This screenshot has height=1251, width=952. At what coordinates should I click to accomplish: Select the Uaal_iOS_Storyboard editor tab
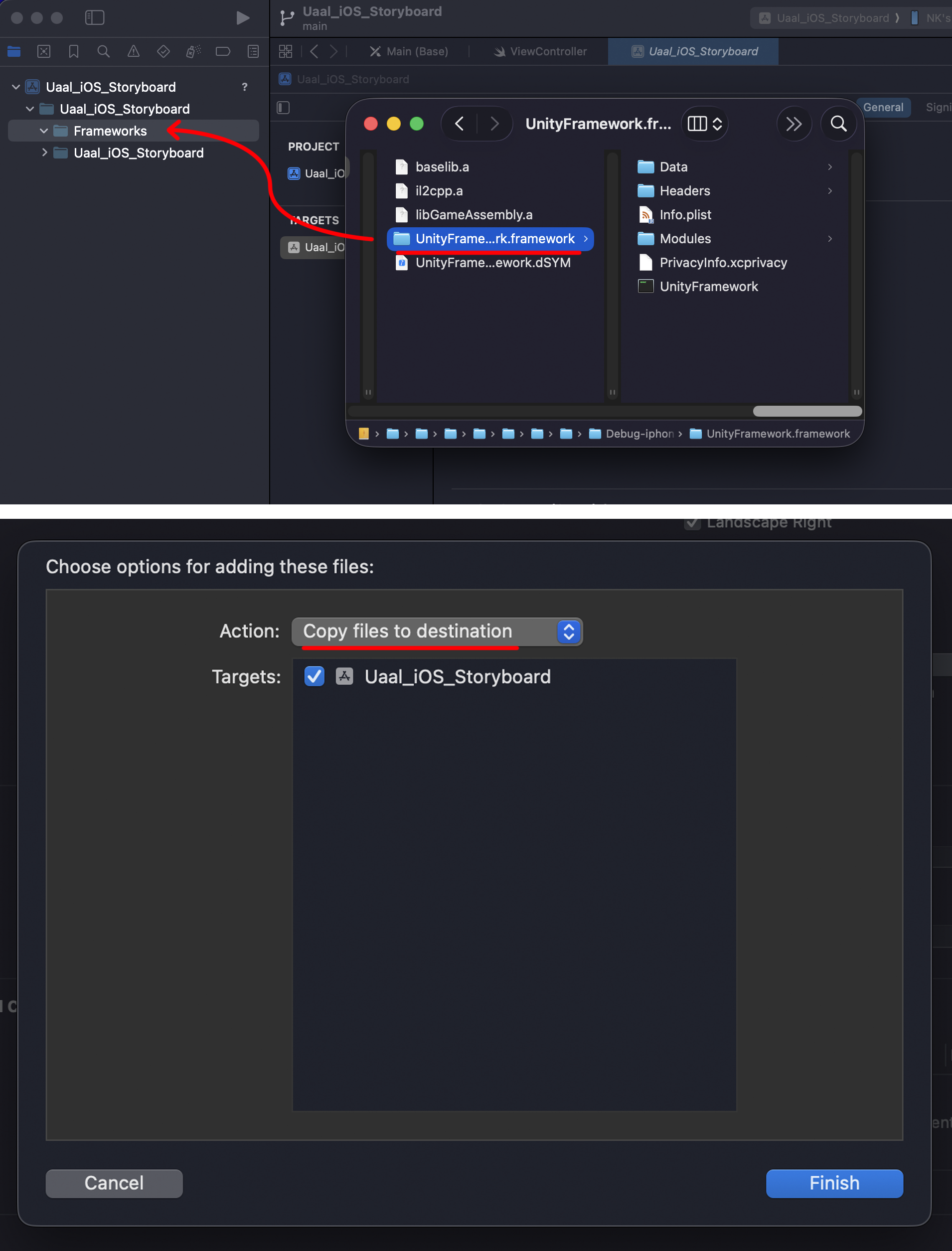(693, 51)
